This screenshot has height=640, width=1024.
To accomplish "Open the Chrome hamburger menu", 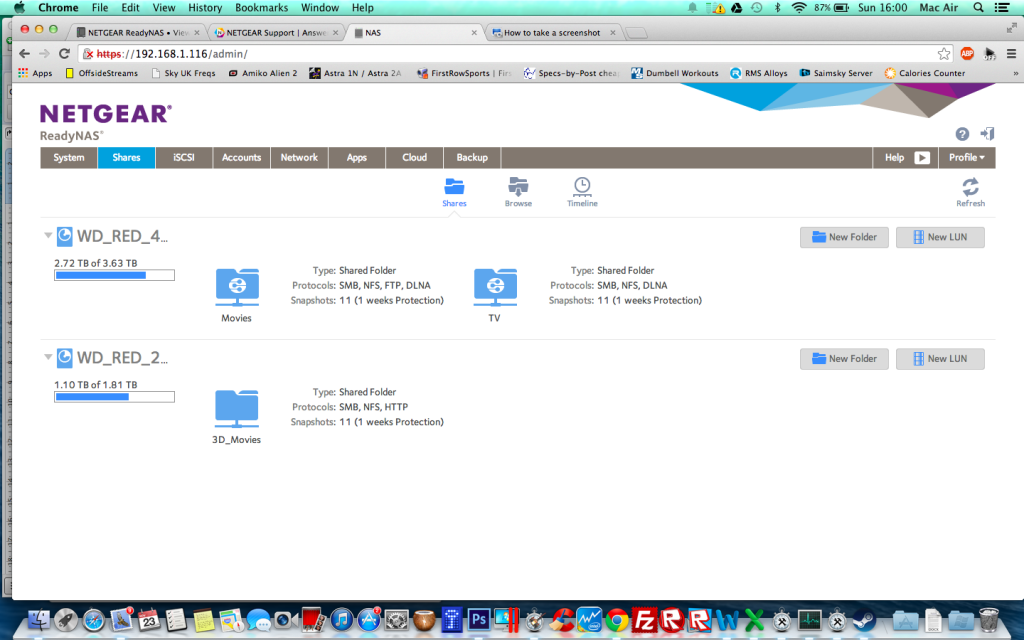I will pyautogui.click(x=1011, y=54).
